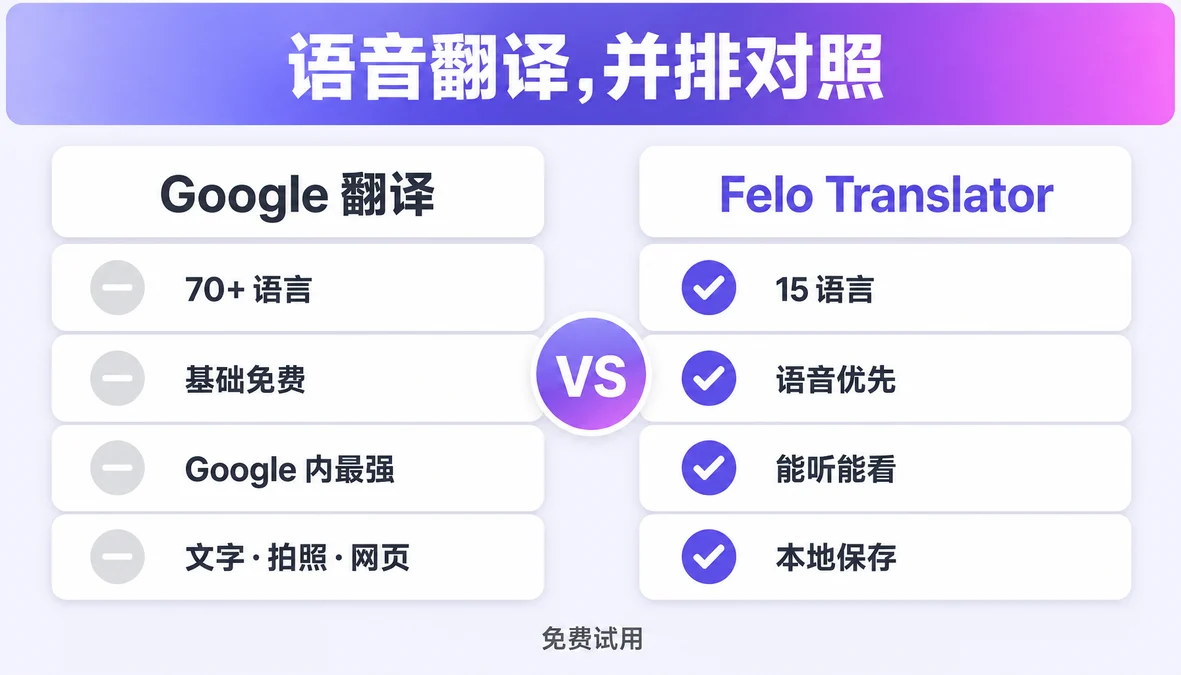Click the 本地保存 row label
Screen dimensions: 1181x675
(x=836, y=557)
